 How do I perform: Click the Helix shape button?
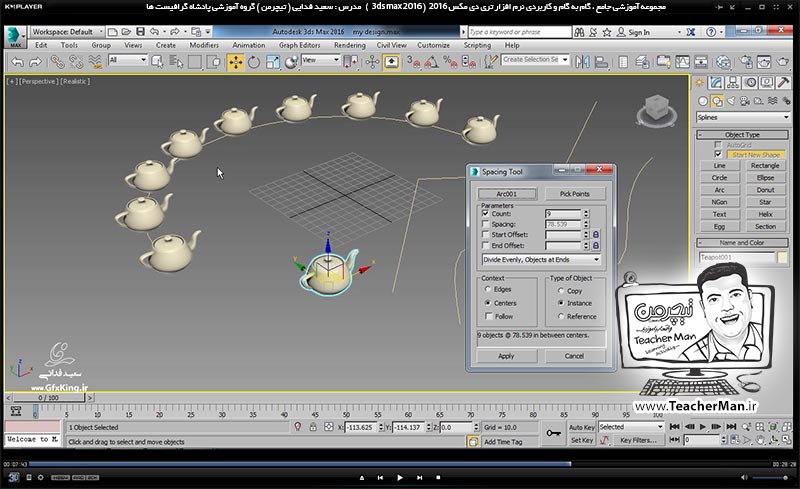coord(765,214)
